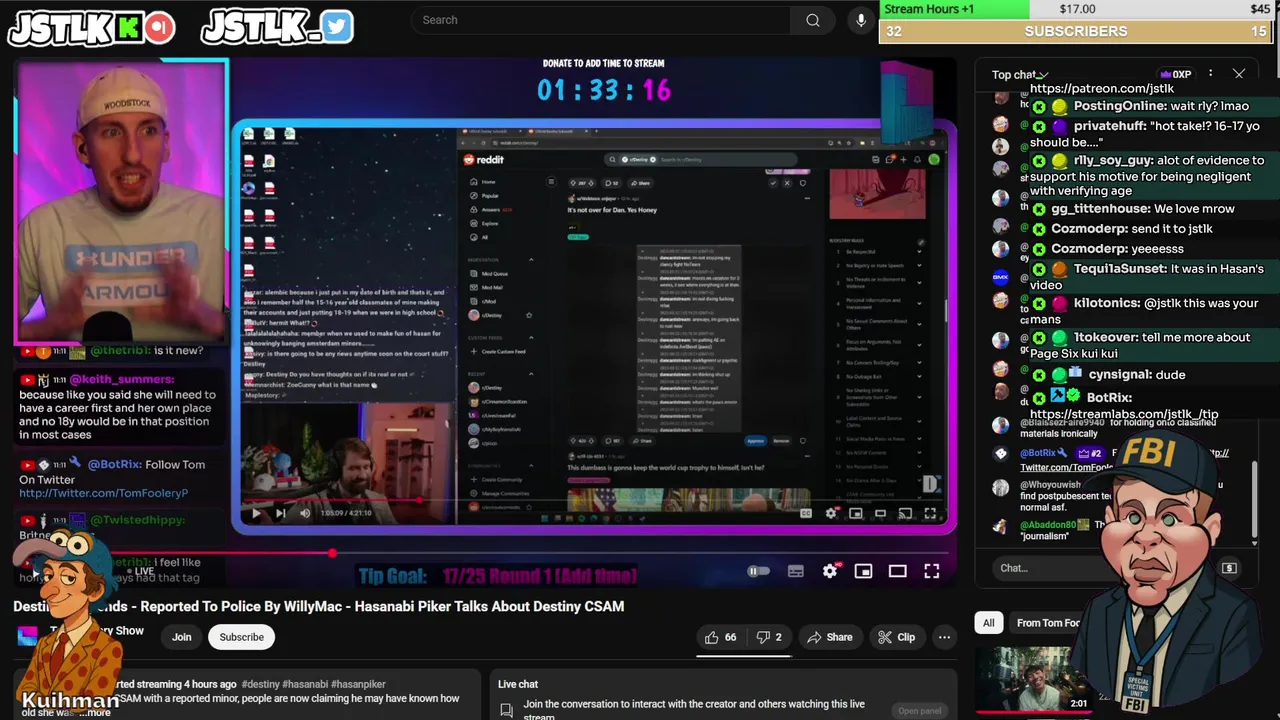This screenshot has width=1280, height=720.
Task: Click Open panel for live chat
Action: pos(919,711)
